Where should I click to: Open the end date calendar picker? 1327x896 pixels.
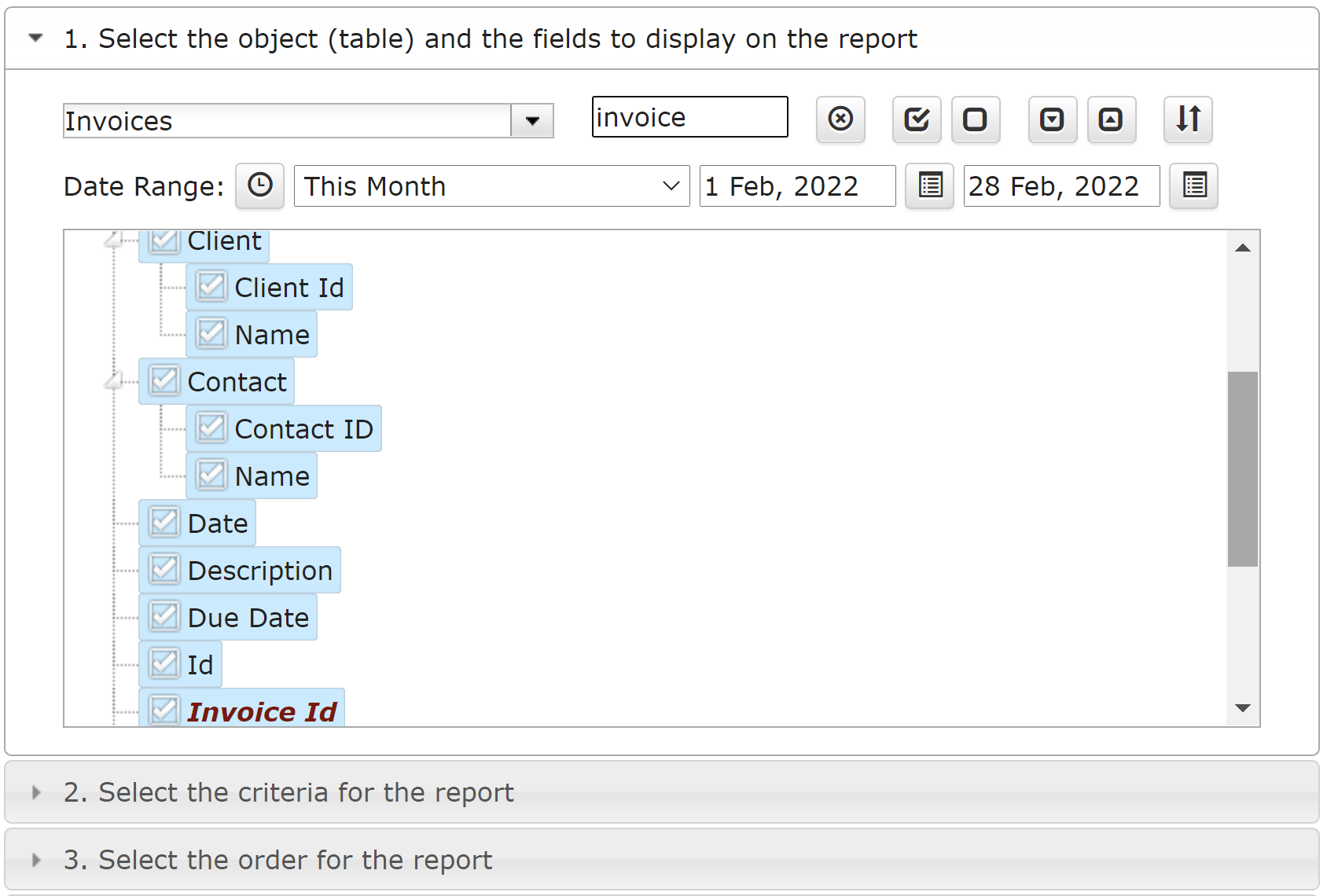point(1193,186)
